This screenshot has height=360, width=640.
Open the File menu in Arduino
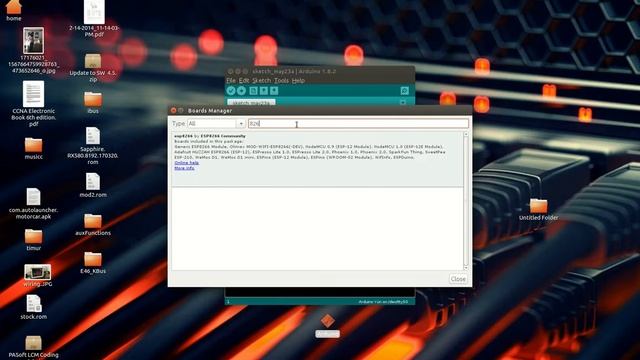tap(231, 80)
